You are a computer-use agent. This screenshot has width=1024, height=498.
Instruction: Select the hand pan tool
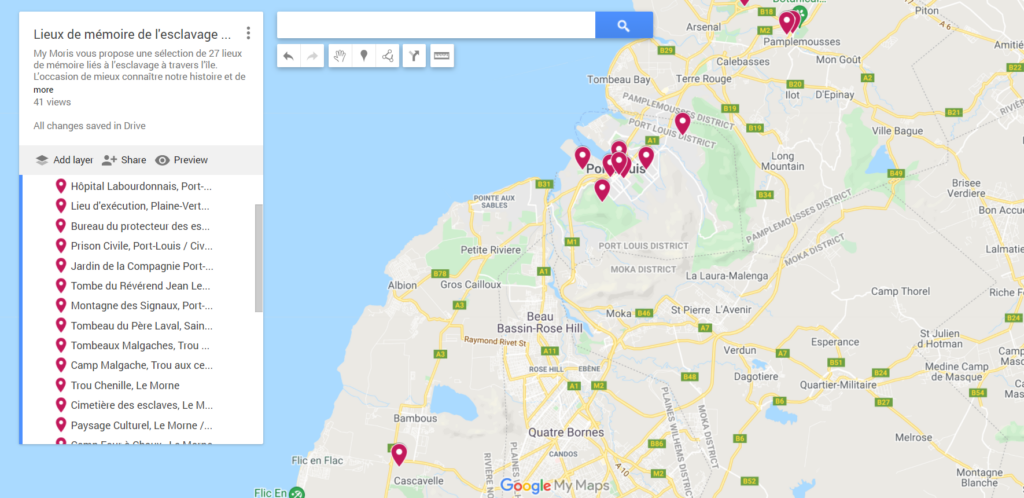[x=339, y=56]
